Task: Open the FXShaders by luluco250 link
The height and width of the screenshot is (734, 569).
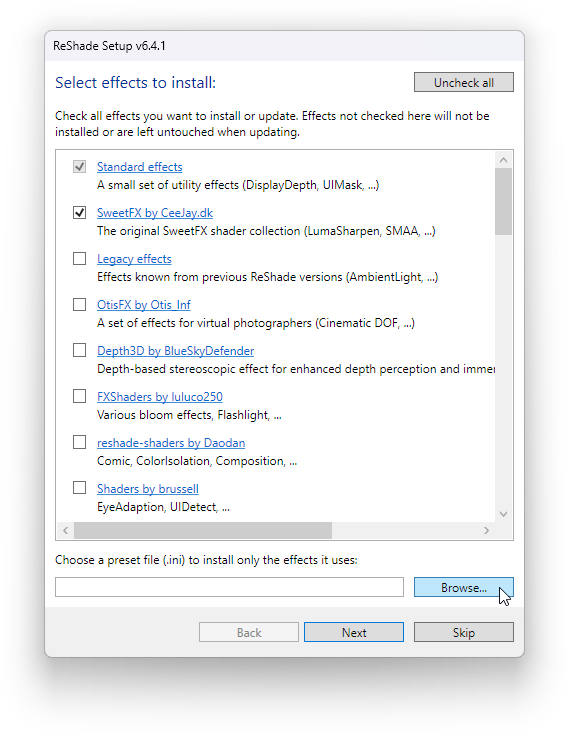Action: tap(160, 397)
